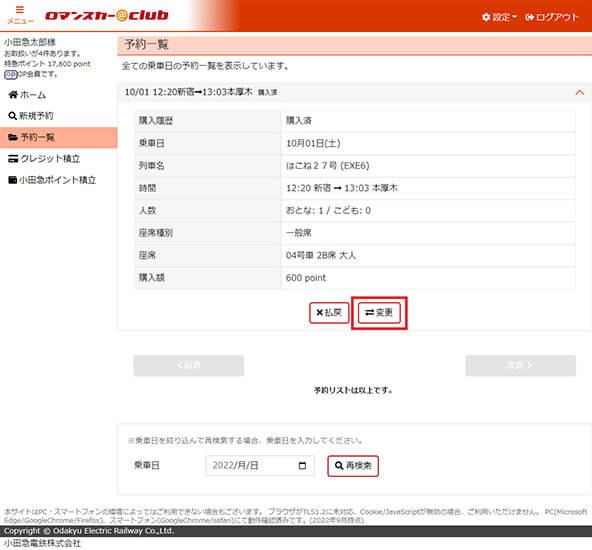Click the ログアウト logout link
592x550 pixels.
point(552,17)
